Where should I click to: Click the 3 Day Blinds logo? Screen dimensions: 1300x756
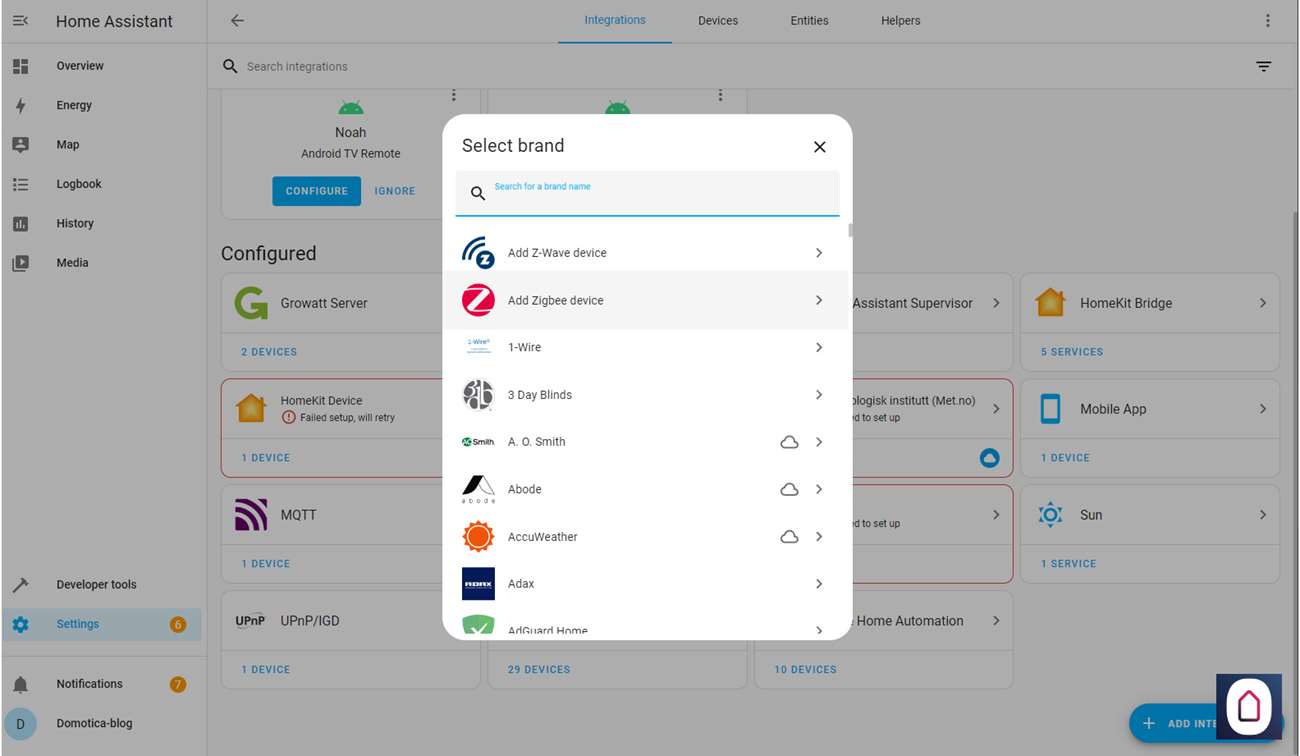pyautogui.click(x=478, y=395)
